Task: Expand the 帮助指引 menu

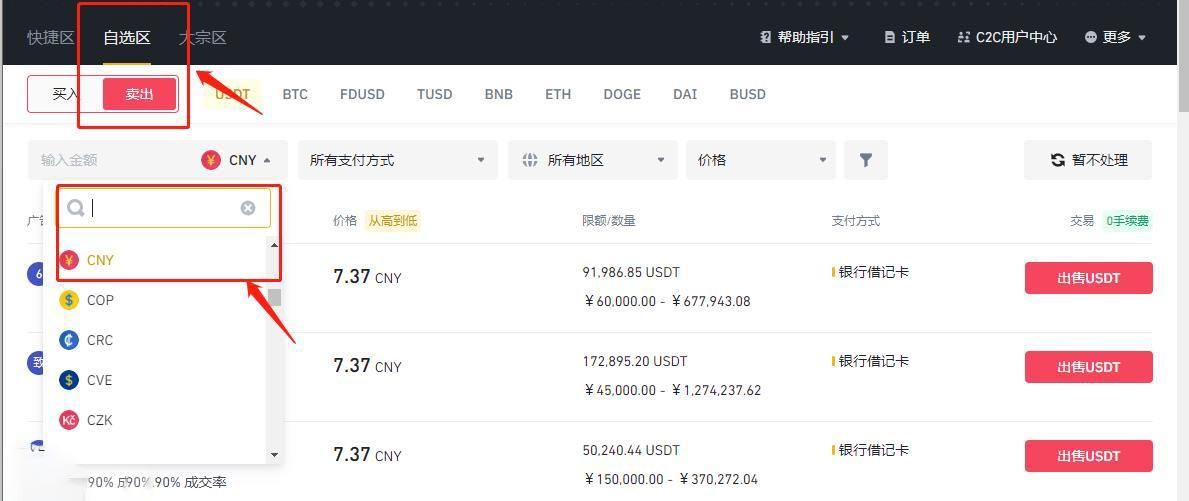Action: pos(804,37)
